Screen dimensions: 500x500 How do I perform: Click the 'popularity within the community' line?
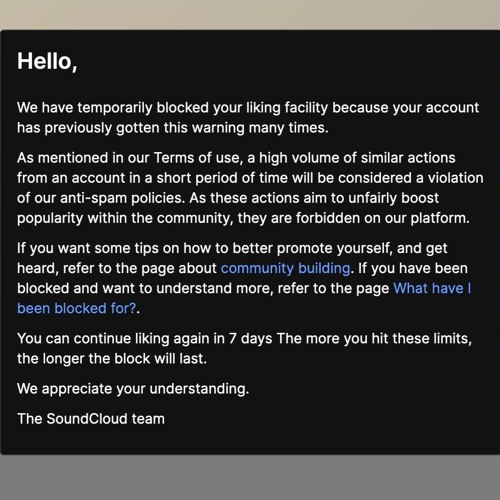point(243,218)
